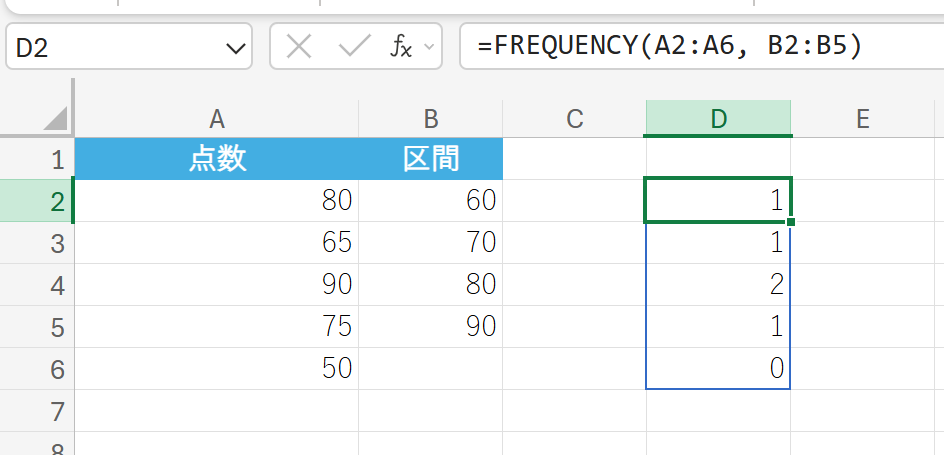This screenshot has width=944, height=455.
Task: Click the Cancel (X) formula button
Action: tap(298, 47)
